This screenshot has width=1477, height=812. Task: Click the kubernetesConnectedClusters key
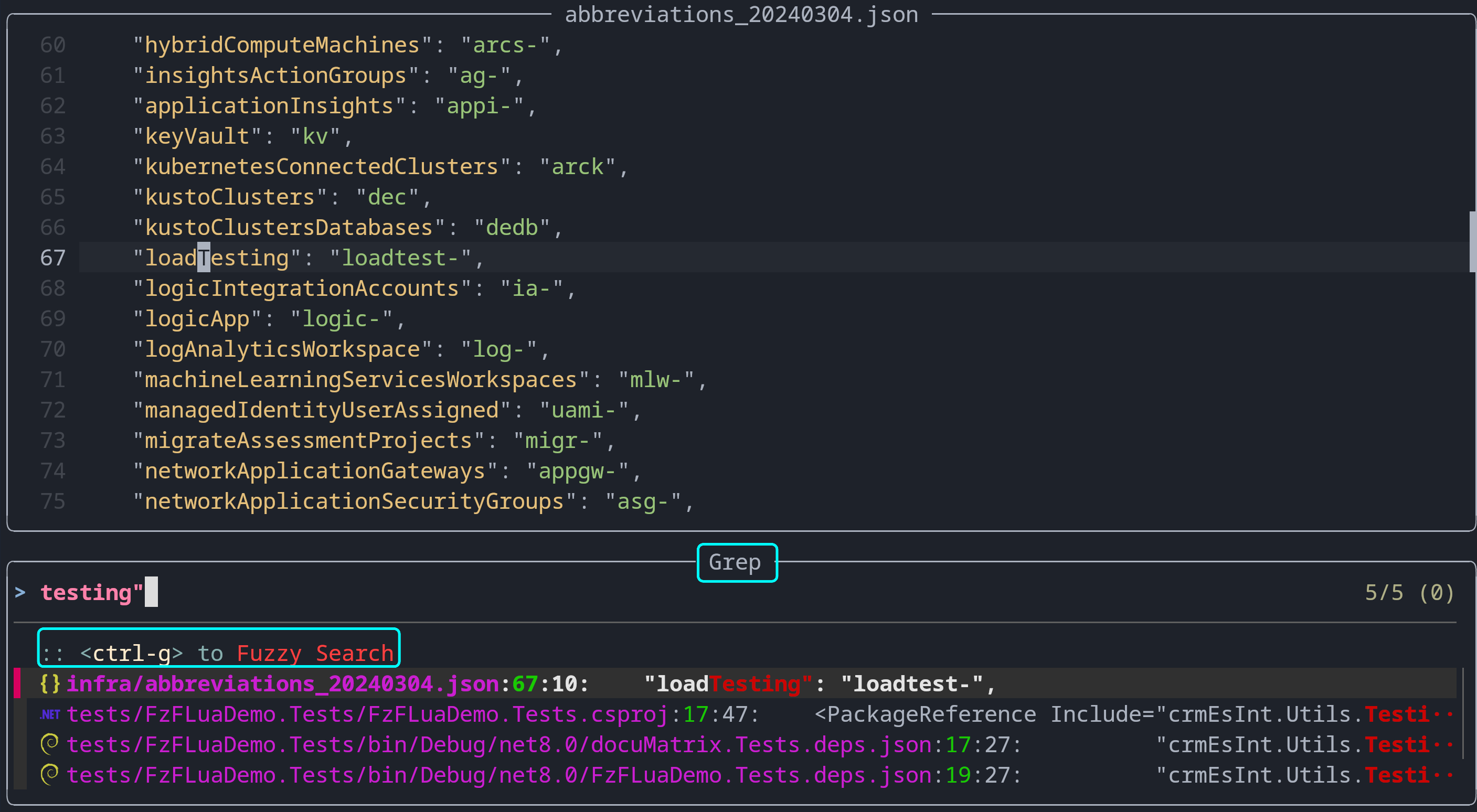click(322, 166)
